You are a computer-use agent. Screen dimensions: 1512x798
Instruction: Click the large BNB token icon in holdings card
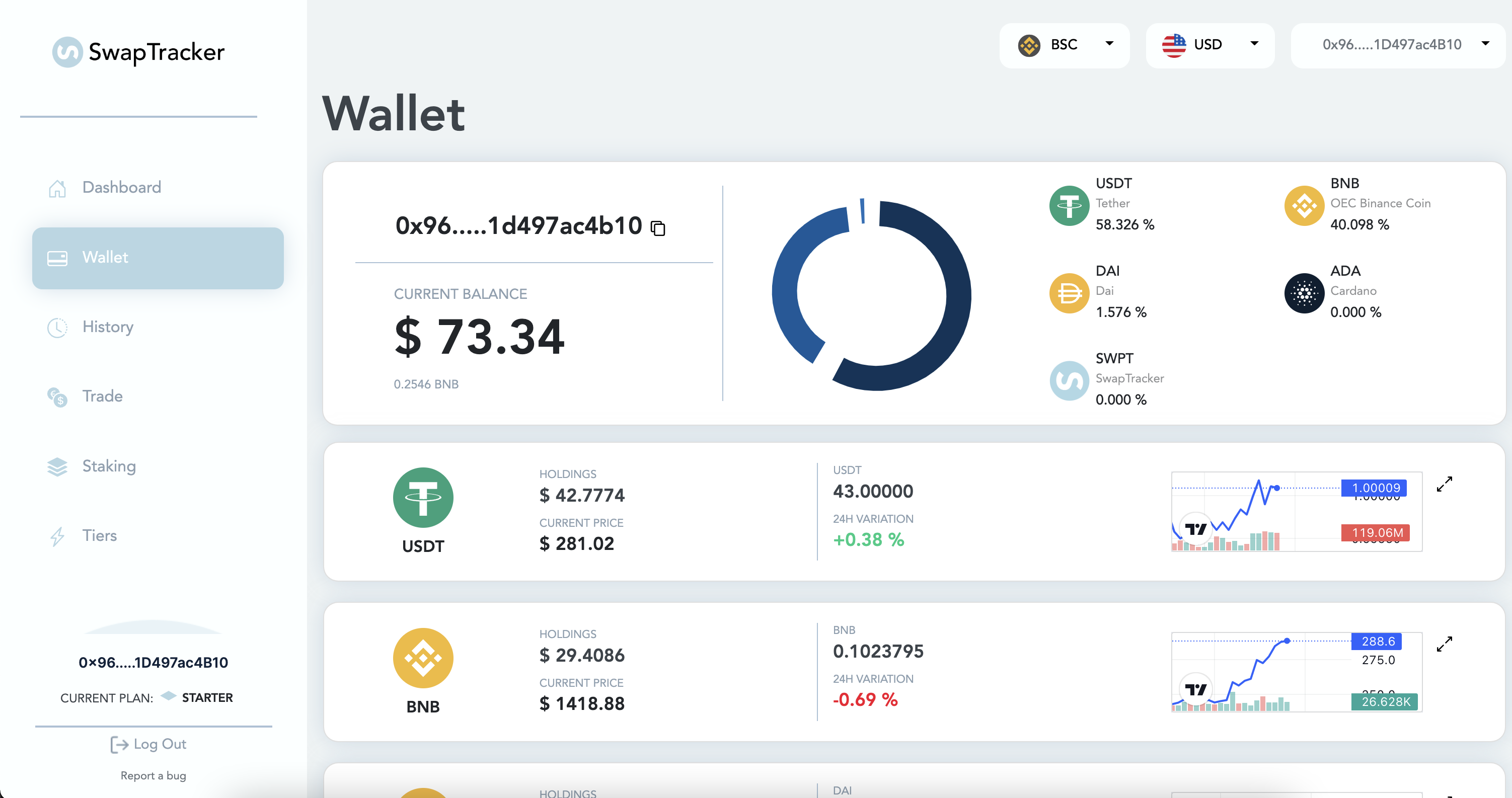423,658
